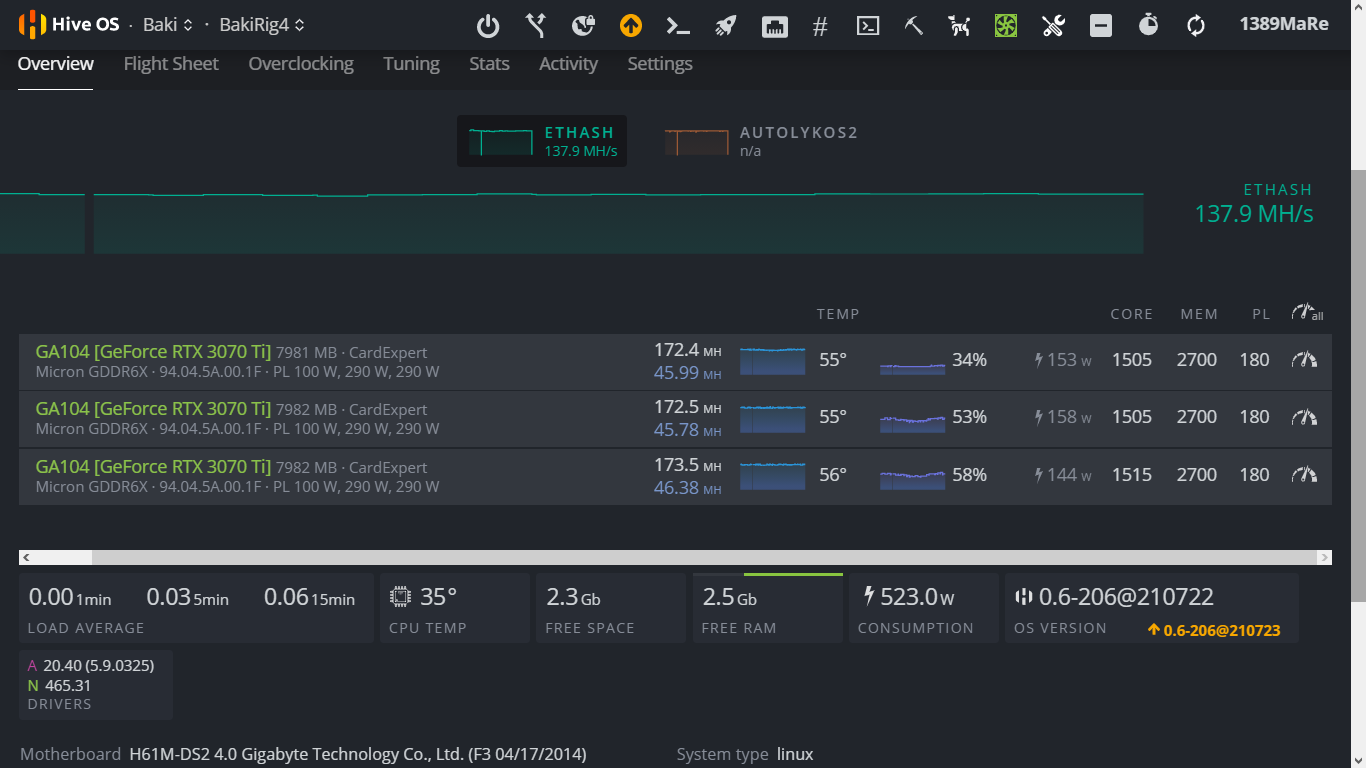Click the third GPU name with 56° temp
Screen dimensions: 1366x768
click(x=153, y=467)
